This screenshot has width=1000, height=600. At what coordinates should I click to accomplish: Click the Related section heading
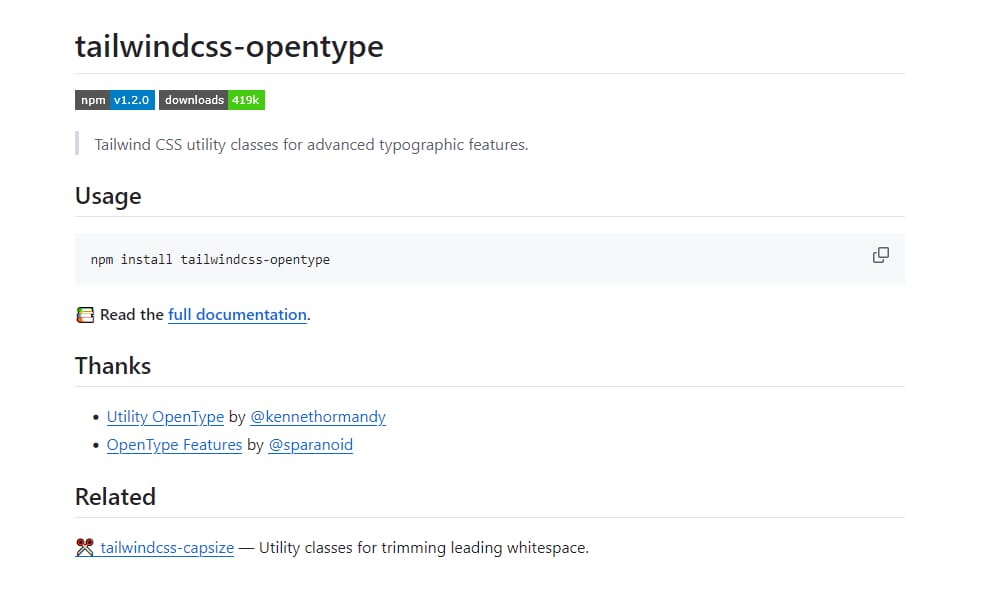pyautogui.click(x=115, y=496)
